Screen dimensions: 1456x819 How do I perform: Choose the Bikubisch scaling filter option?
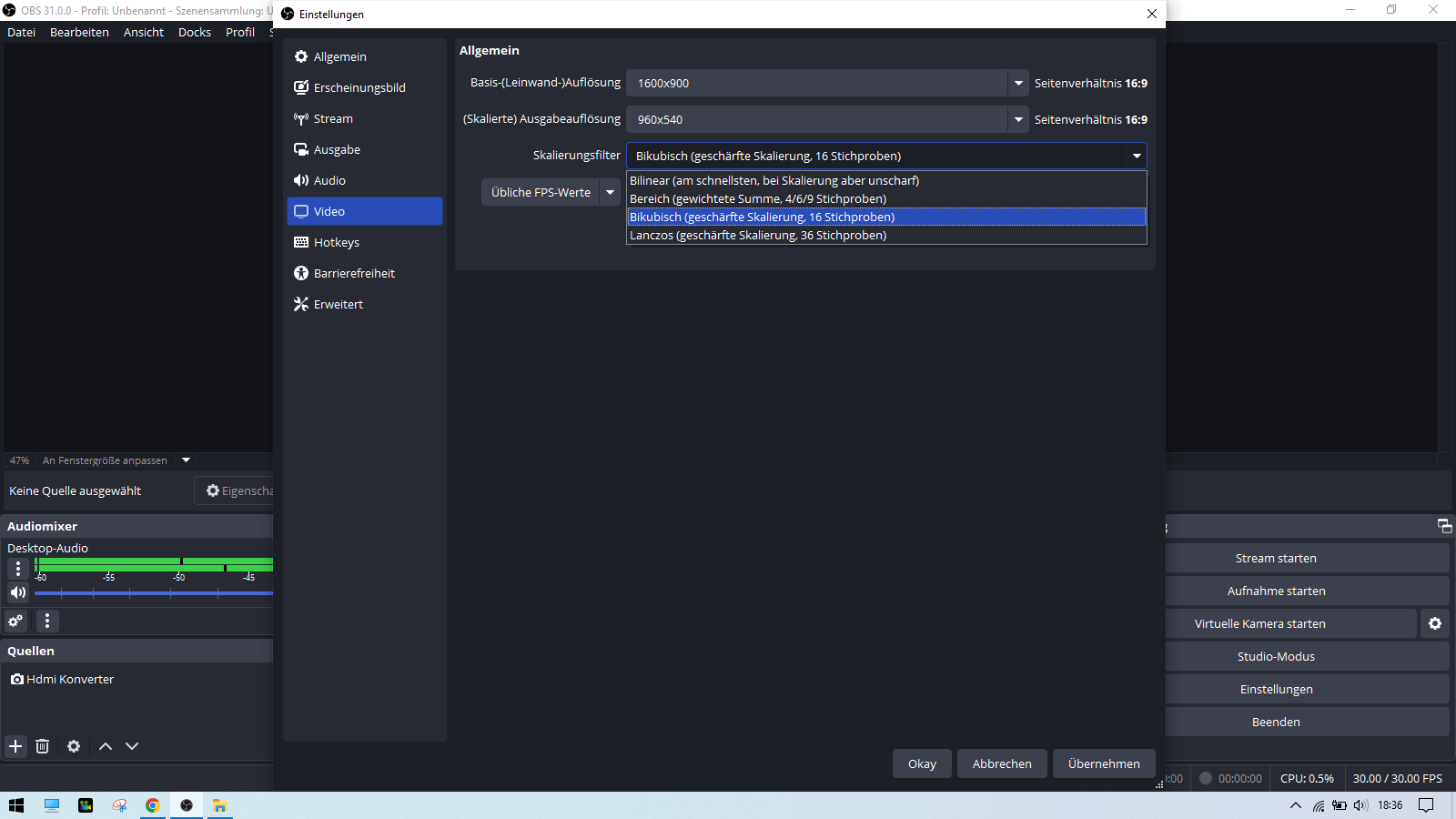tap(886, 217)
